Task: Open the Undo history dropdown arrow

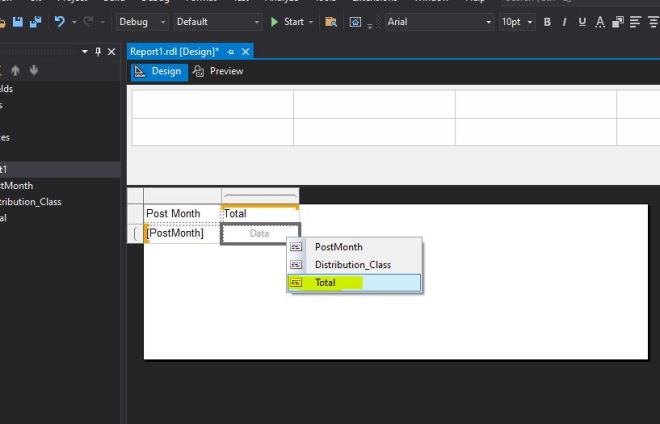Action: pos(74,22)
